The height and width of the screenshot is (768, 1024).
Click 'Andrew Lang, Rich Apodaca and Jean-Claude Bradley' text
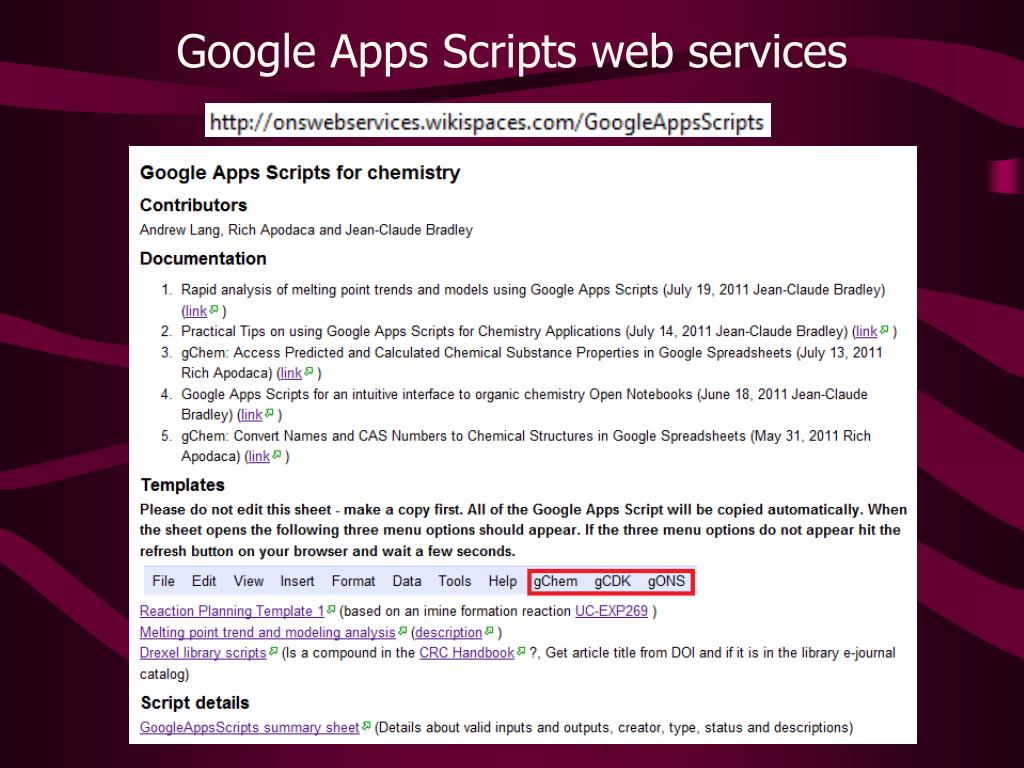306,230
